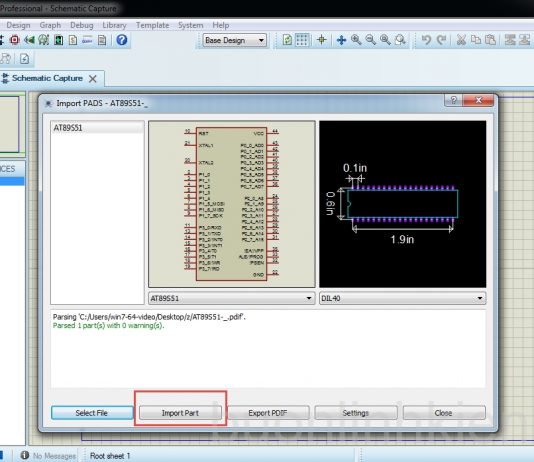The image size is (534, 462).
Task: Toggle the grid display icon
Action: click(x=302, y=40)
